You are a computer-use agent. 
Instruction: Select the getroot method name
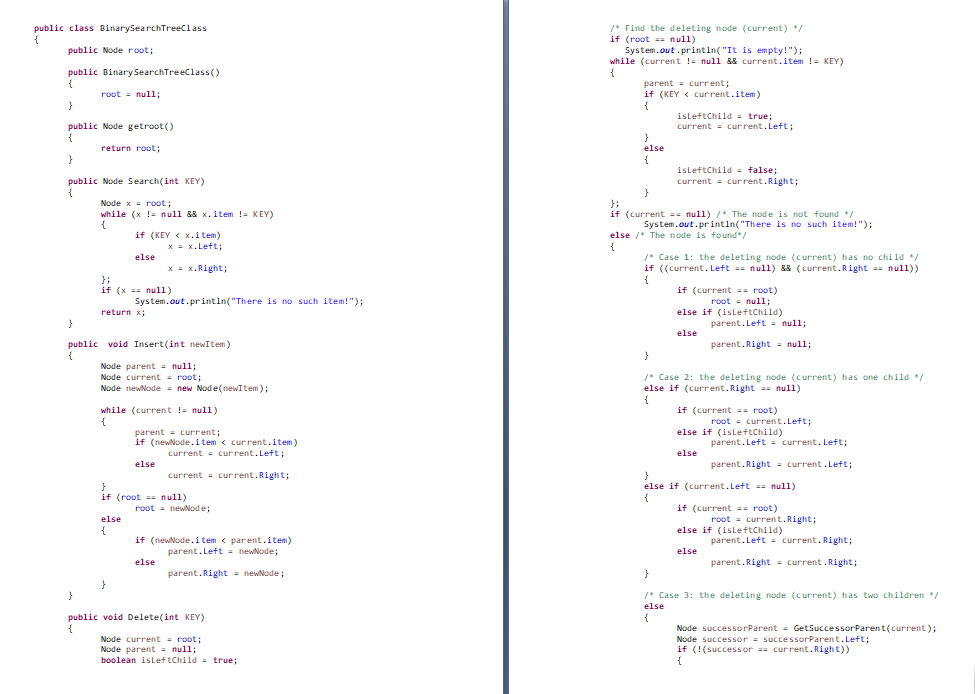point(149,126)
